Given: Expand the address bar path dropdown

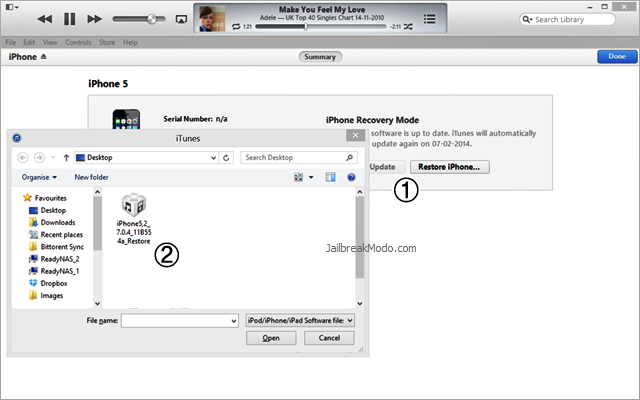Looking at the screenshot, I should [213, 158].
